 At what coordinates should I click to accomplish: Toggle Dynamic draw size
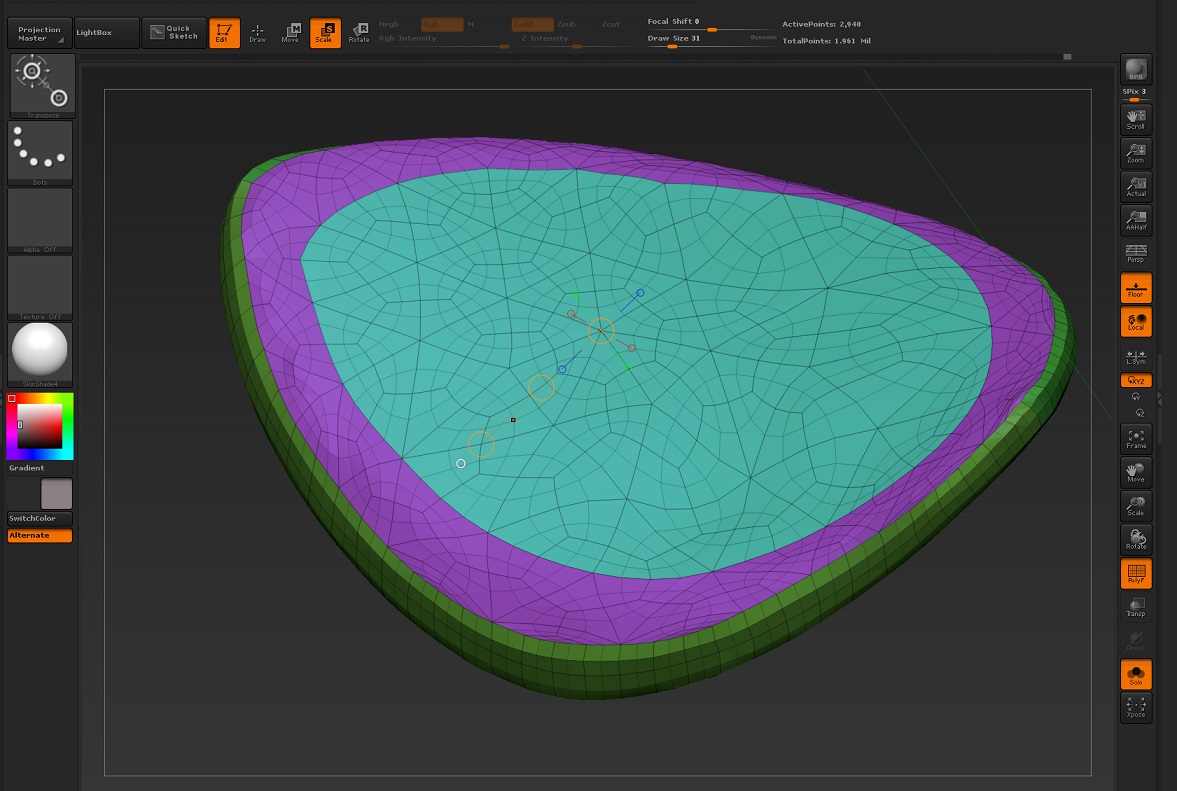coord(763,38)
